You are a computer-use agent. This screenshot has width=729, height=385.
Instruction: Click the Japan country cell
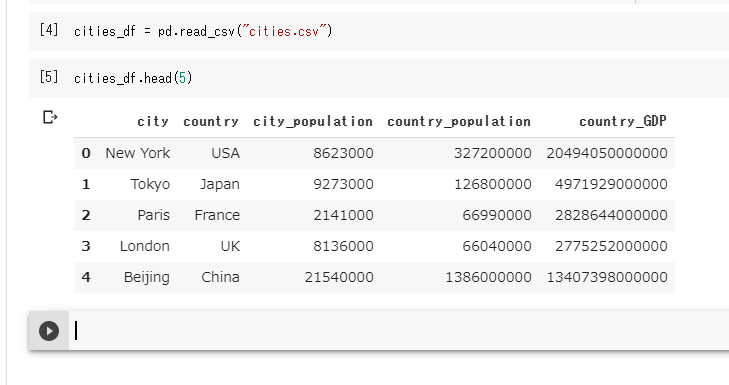(x=220, y=184)
